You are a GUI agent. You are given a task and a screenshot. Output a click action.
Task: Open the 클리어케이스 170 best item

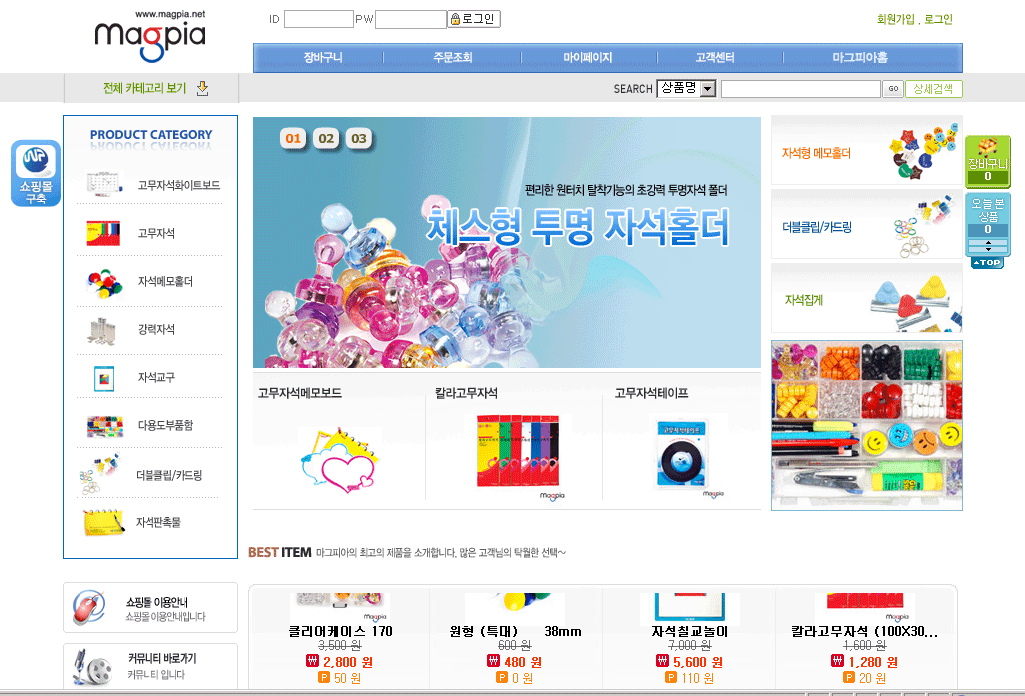pos(340,631)
